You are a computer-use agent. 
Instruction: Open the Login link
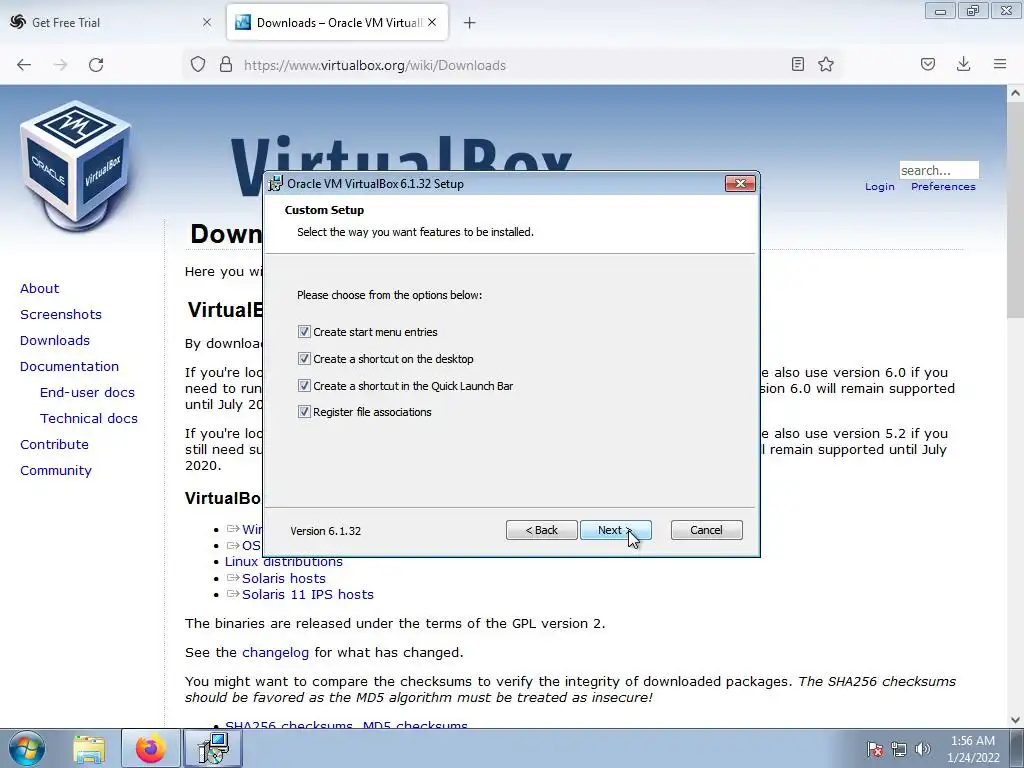pos(880,187)
